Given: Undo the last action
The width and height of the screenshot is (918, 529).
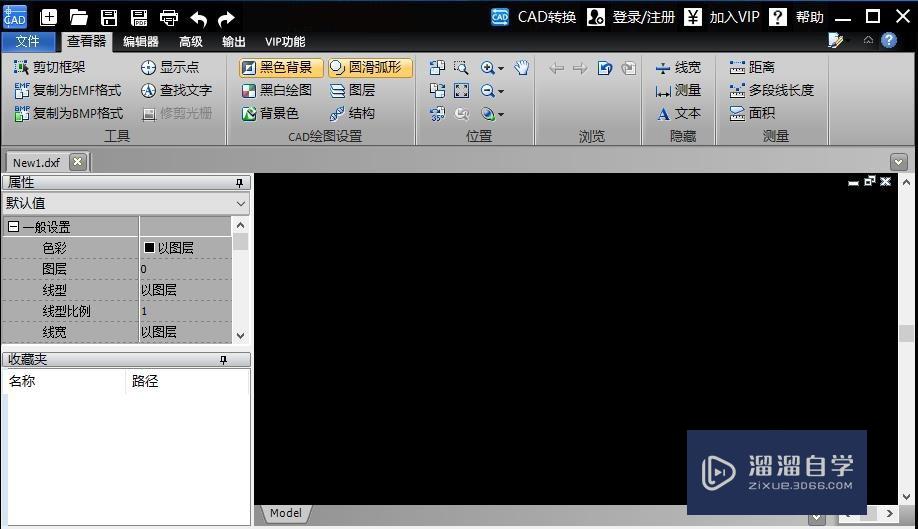Looking at the screenshot, I should (x=199, y=19).
